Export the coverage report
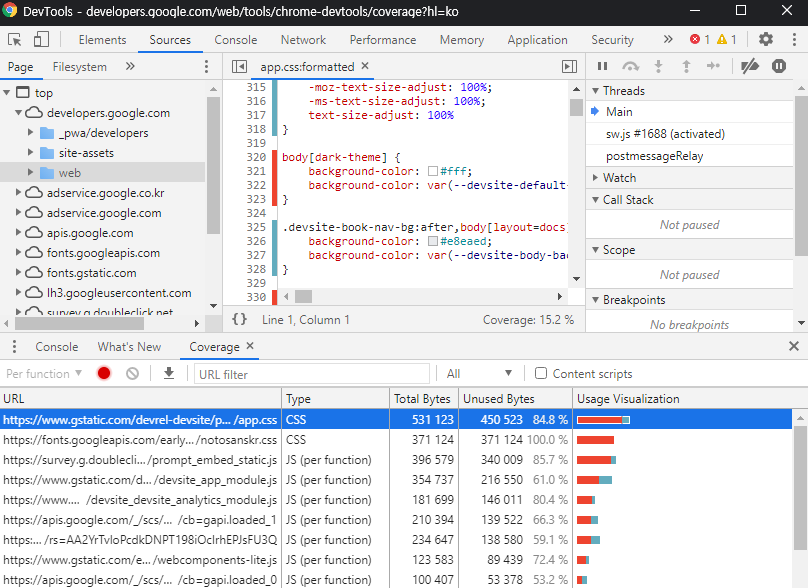 tap(169, 373)
